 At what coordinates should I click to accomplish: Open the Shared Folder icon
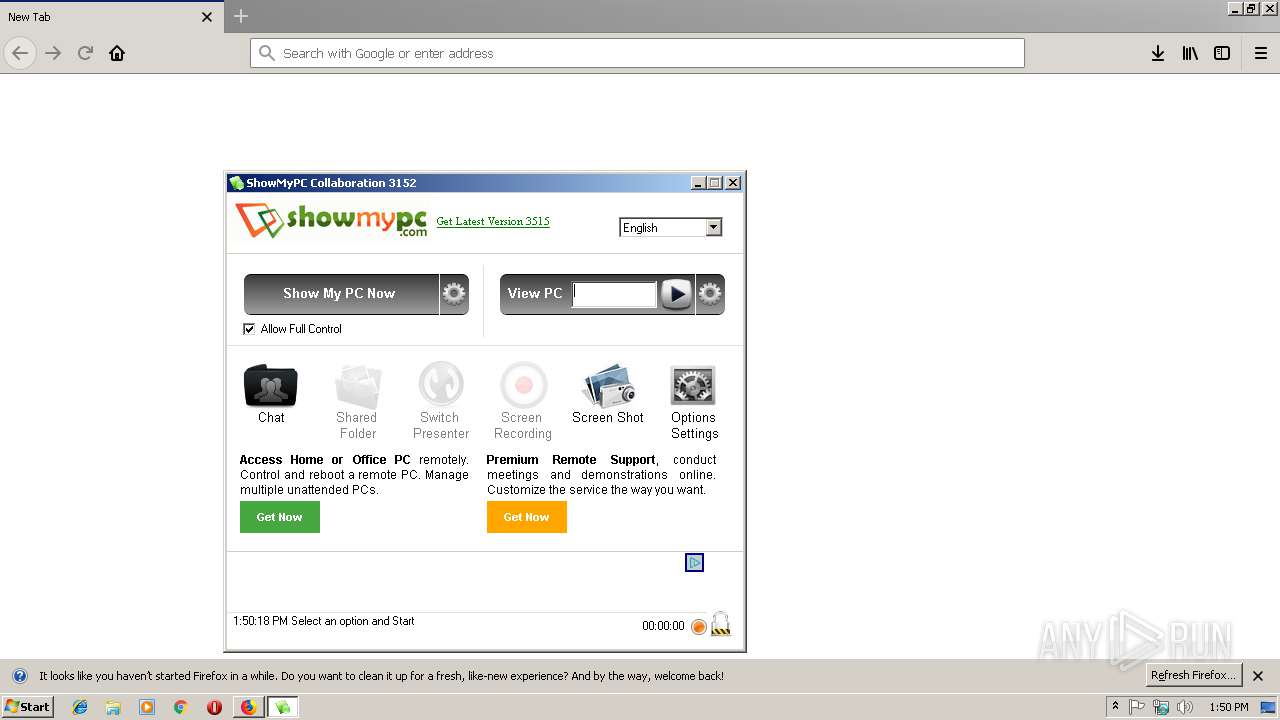357,386
